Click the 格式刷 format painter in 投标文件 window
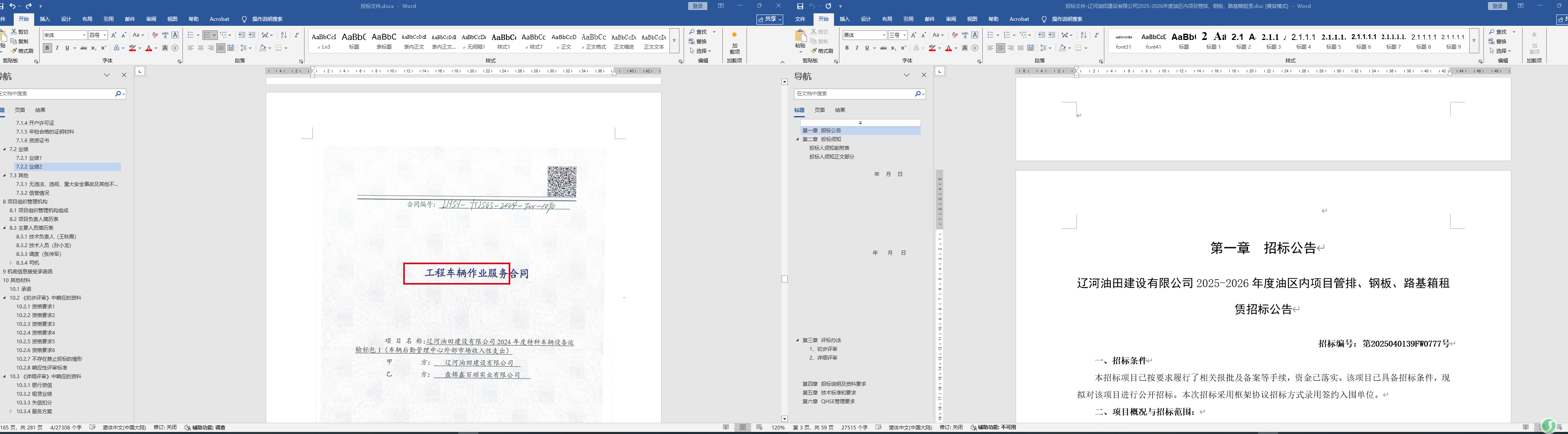1568x434 pixels. [x=22, y=51]
